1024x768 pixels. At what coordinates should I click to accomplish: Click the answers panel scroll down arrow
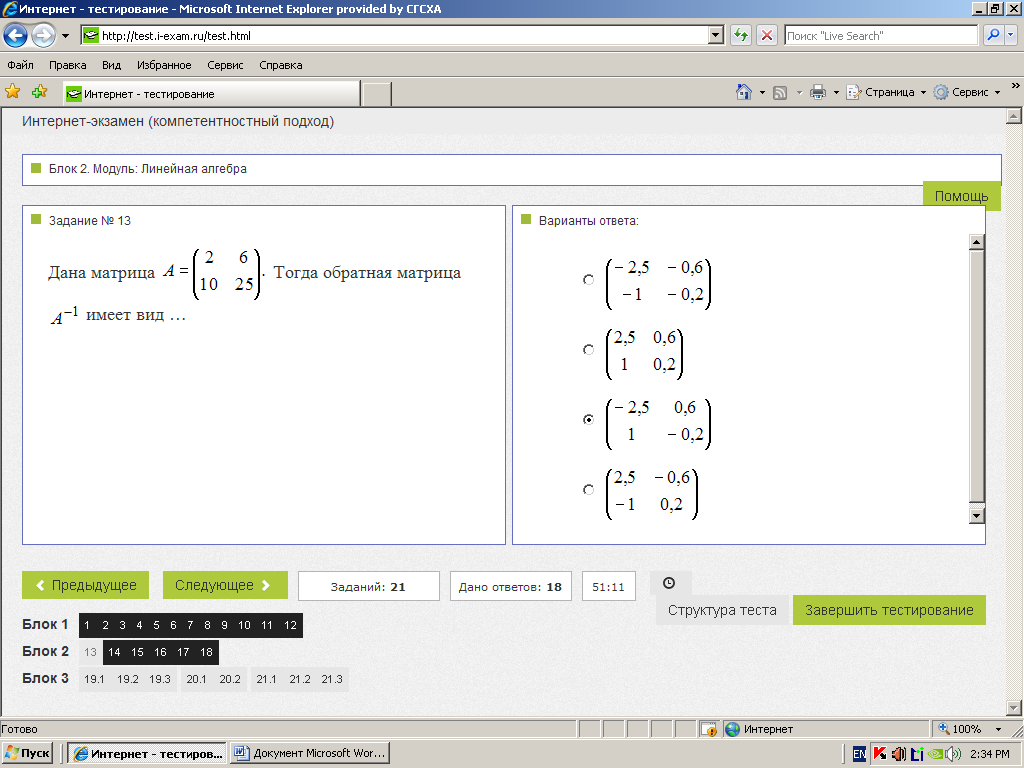click(976, 516)
